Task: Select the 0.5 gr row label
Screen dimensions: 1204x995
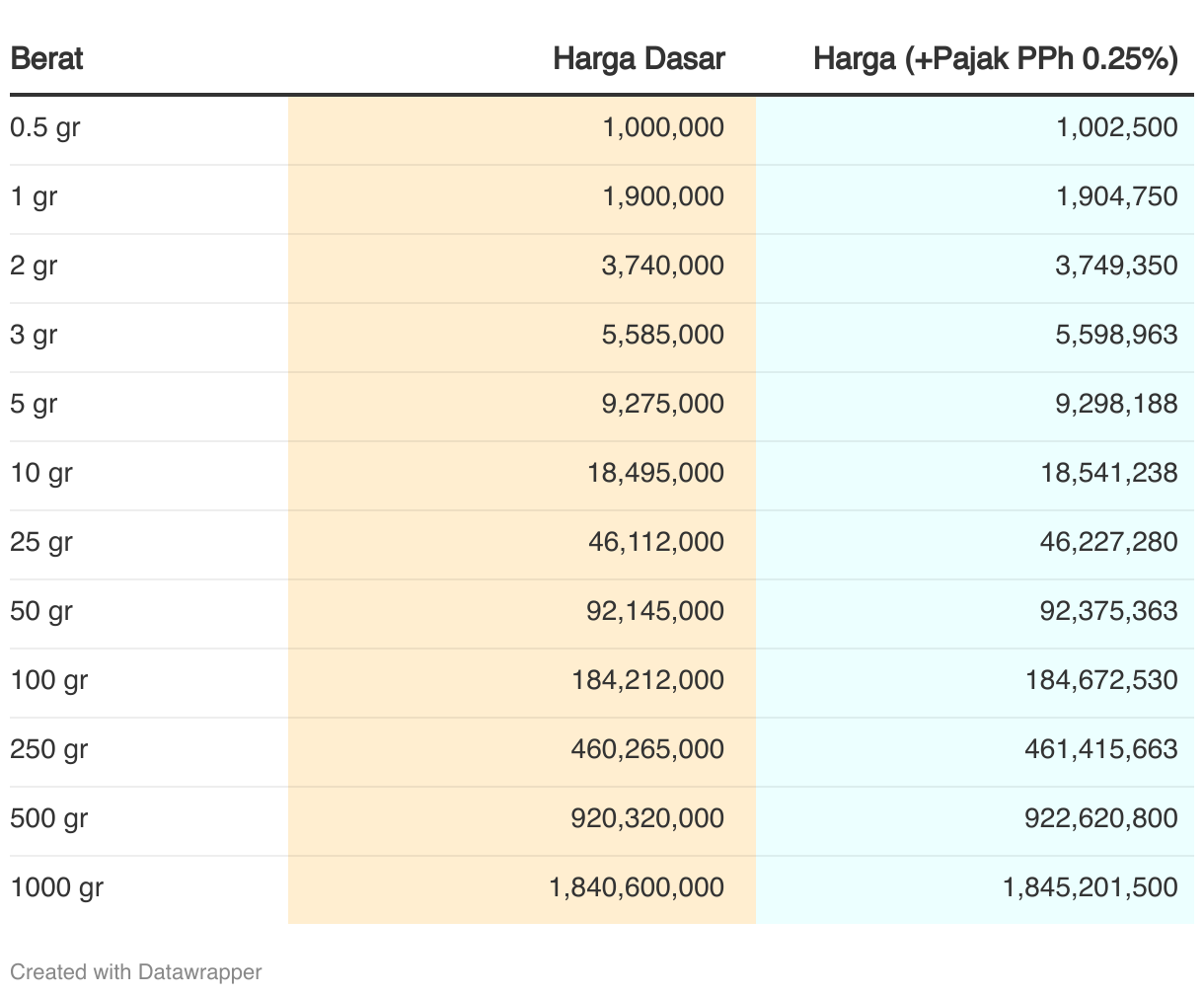Action: pyautogui.click(x=44, y=127)
